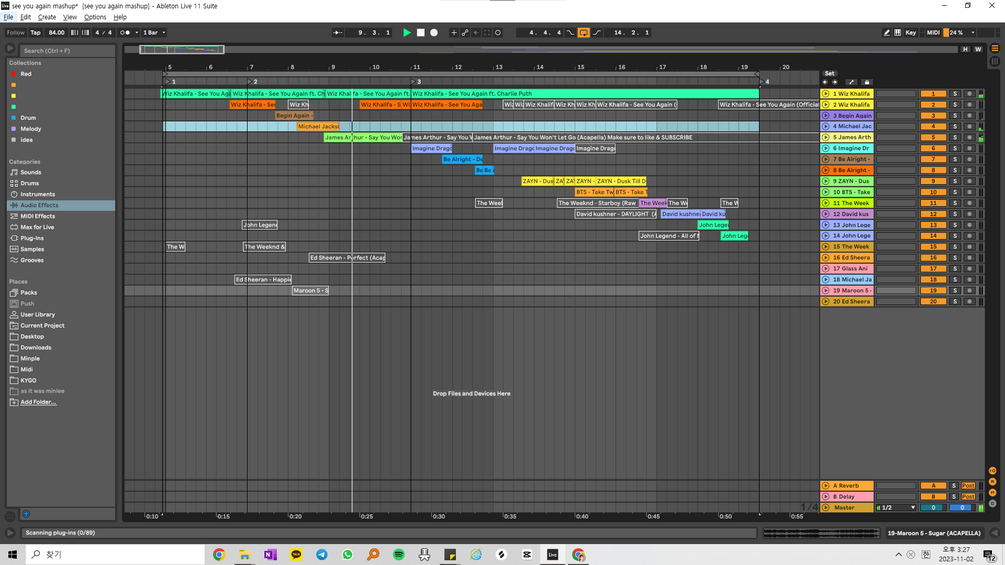Unfold track 3 Begin Again

coord(826,115)
